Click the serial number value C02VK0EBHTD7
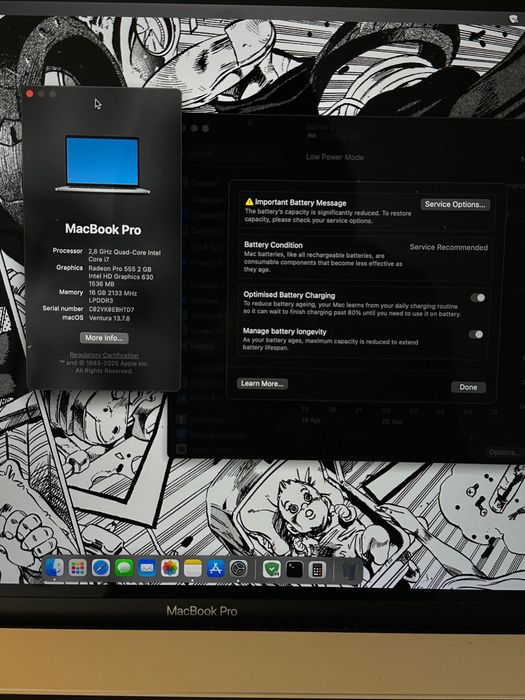 click(x=111, y=309)
